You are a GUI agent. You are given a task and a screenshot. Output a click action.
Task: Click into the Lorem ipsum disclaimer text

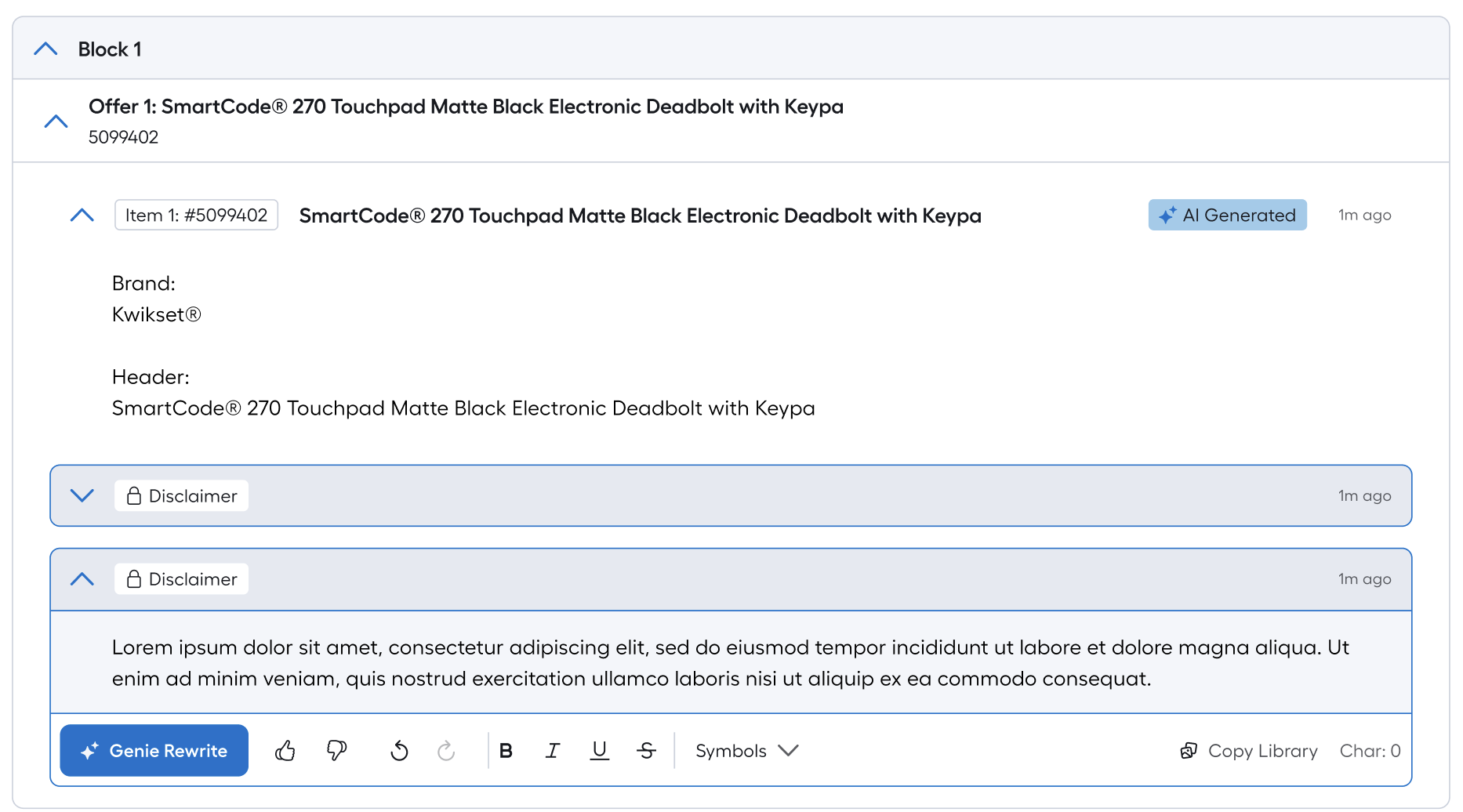731,662
